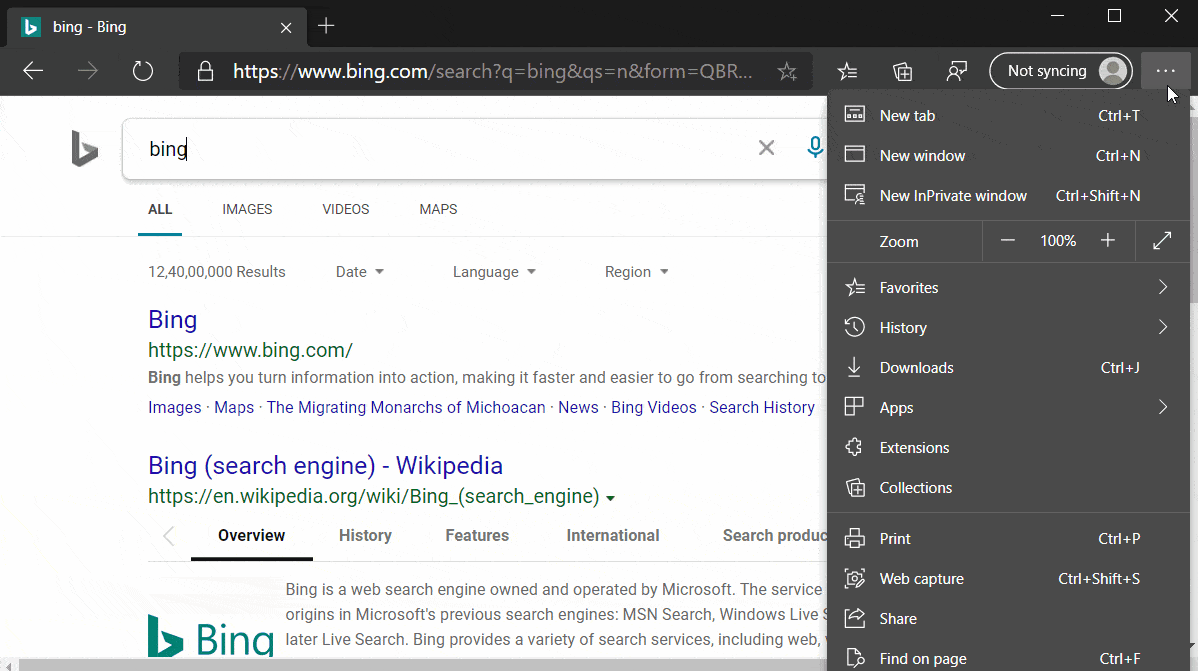Choose New window in the menu
This screenshot has height=671, width=1198.
click(1009, 156)
